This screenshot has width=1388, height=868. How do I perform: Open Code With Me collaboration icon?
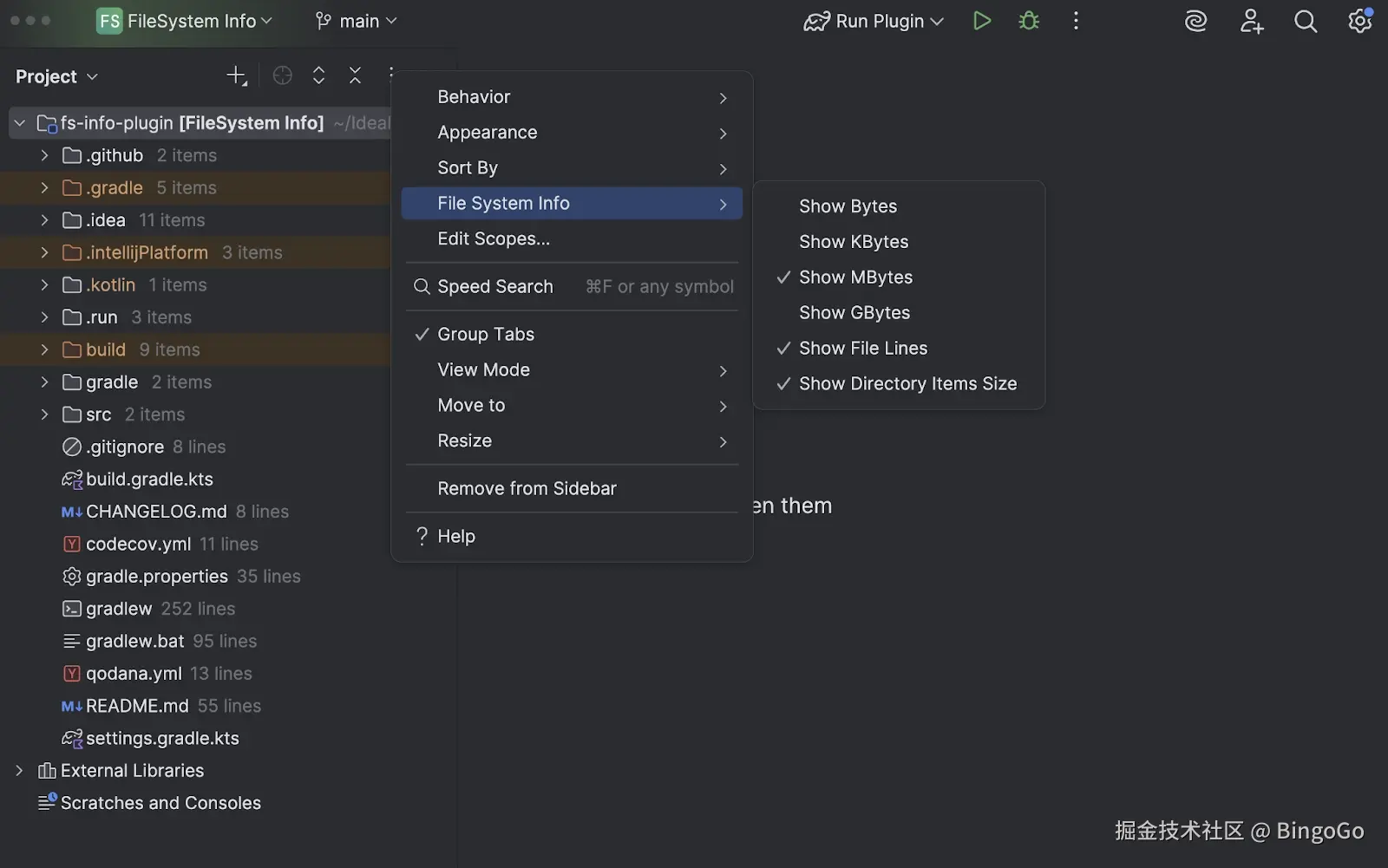pos(1251,21)
